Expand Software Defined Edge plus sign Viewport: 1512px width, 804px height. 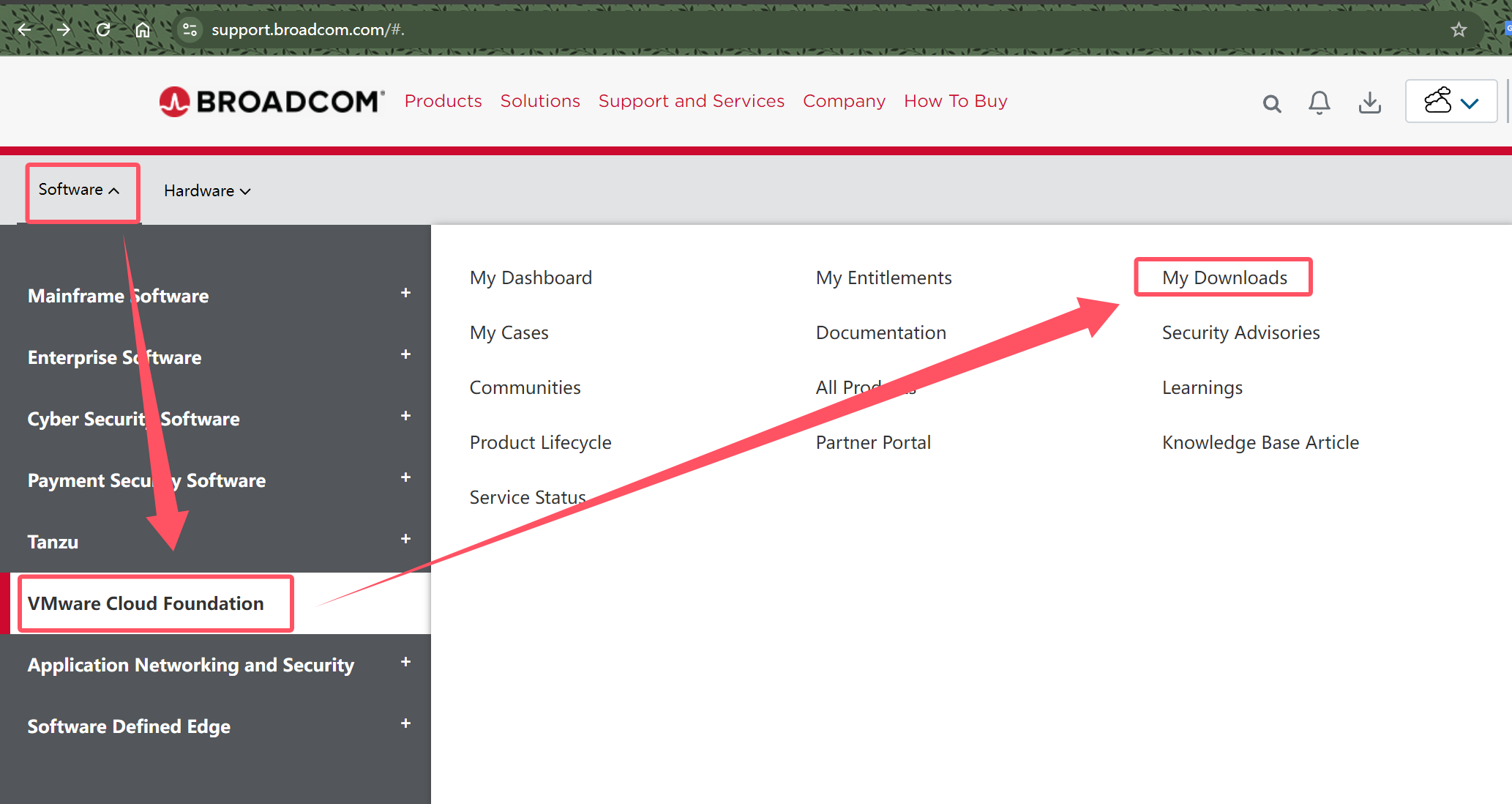405,723
